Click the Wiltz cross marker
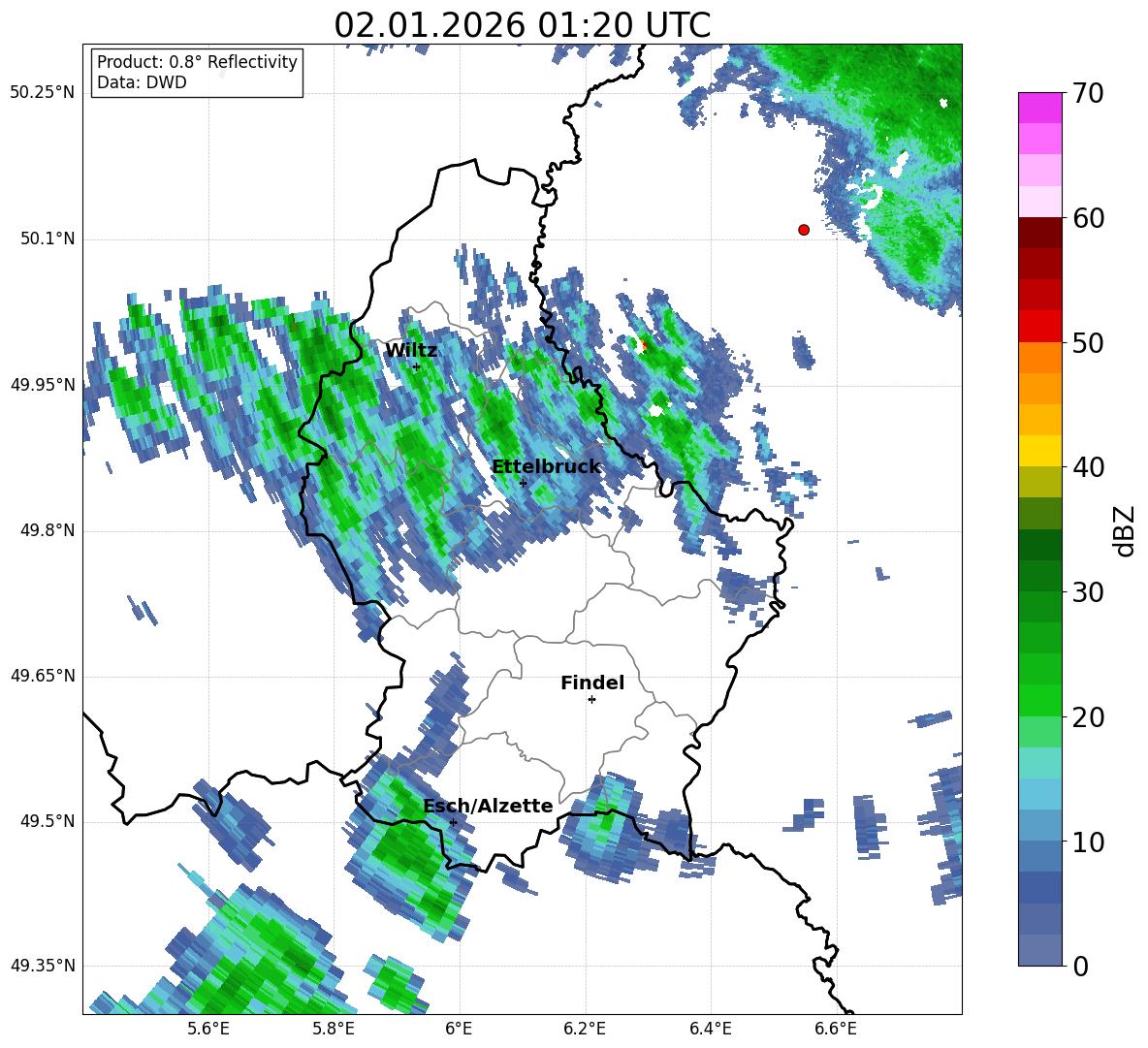The image size is (1148, 1048). click(x=416, y=366)
